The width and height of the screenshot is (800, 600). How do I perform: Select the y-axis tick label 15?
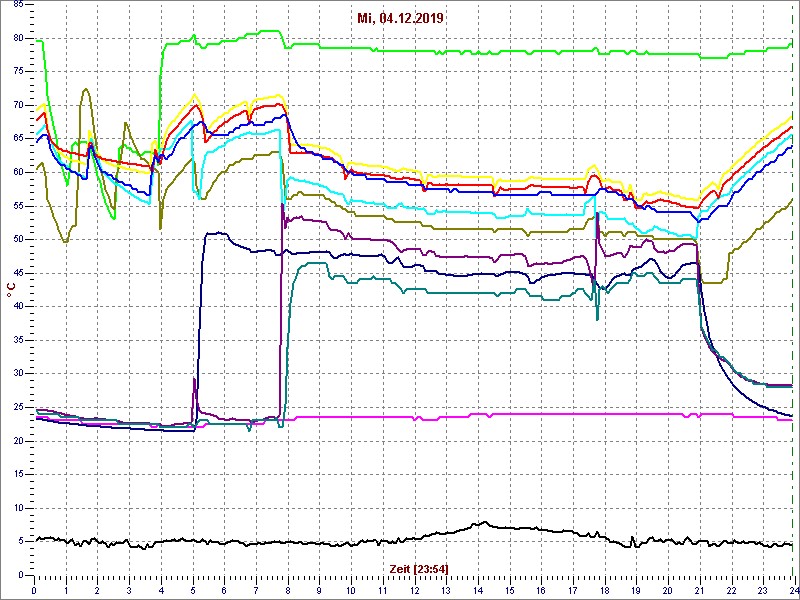(x=18, y=474)
